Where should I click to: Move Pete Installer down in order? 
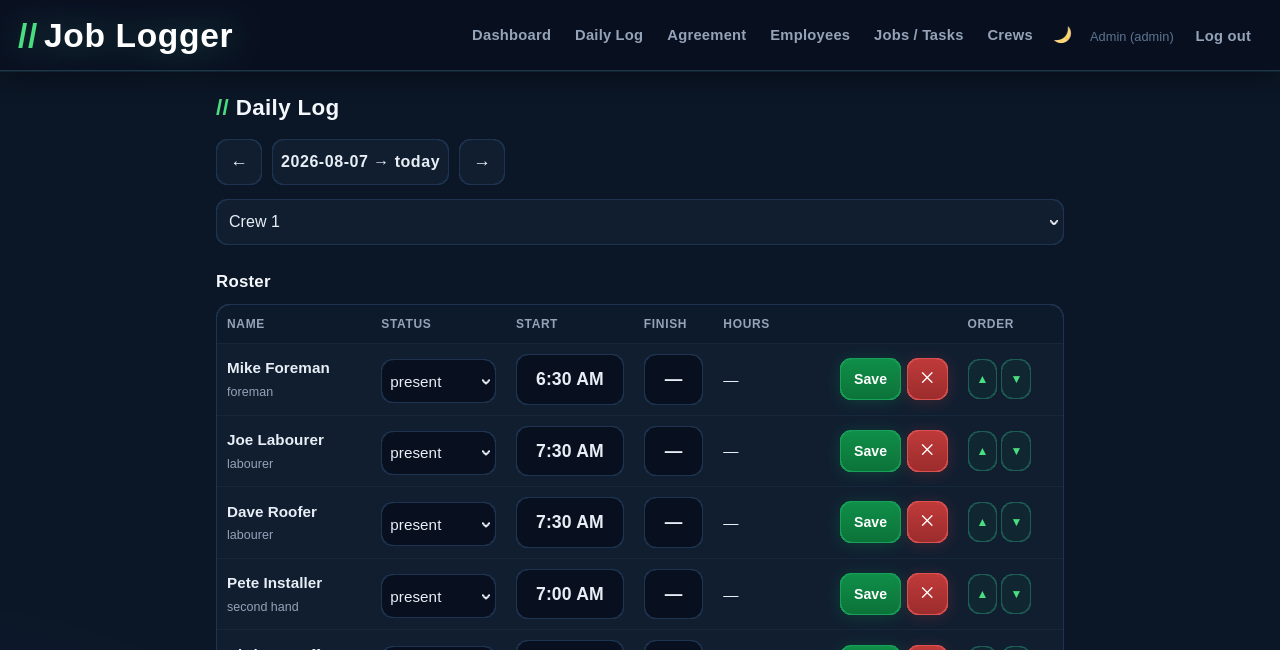coord(1016,594)
